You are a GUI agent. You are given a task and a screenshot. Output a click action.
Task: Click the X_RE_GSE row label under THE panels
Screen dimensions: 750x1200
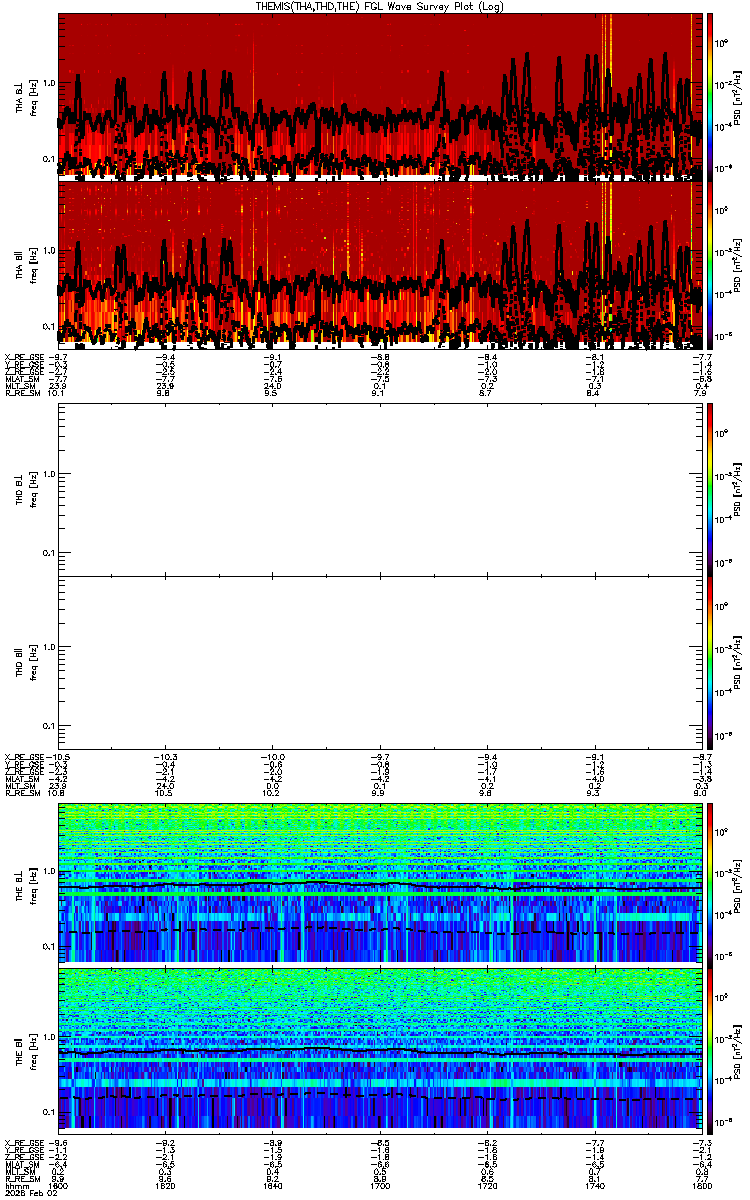(24, 1143)
